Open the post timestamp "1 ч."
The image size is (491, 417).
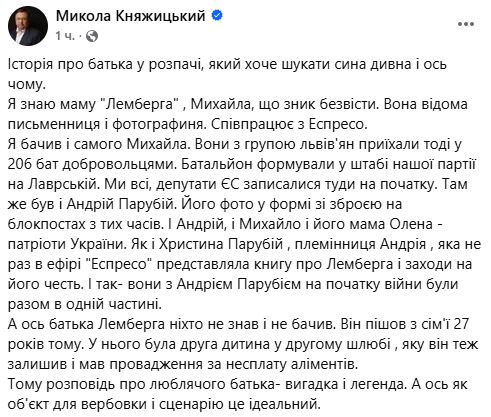tap(66, 36)
